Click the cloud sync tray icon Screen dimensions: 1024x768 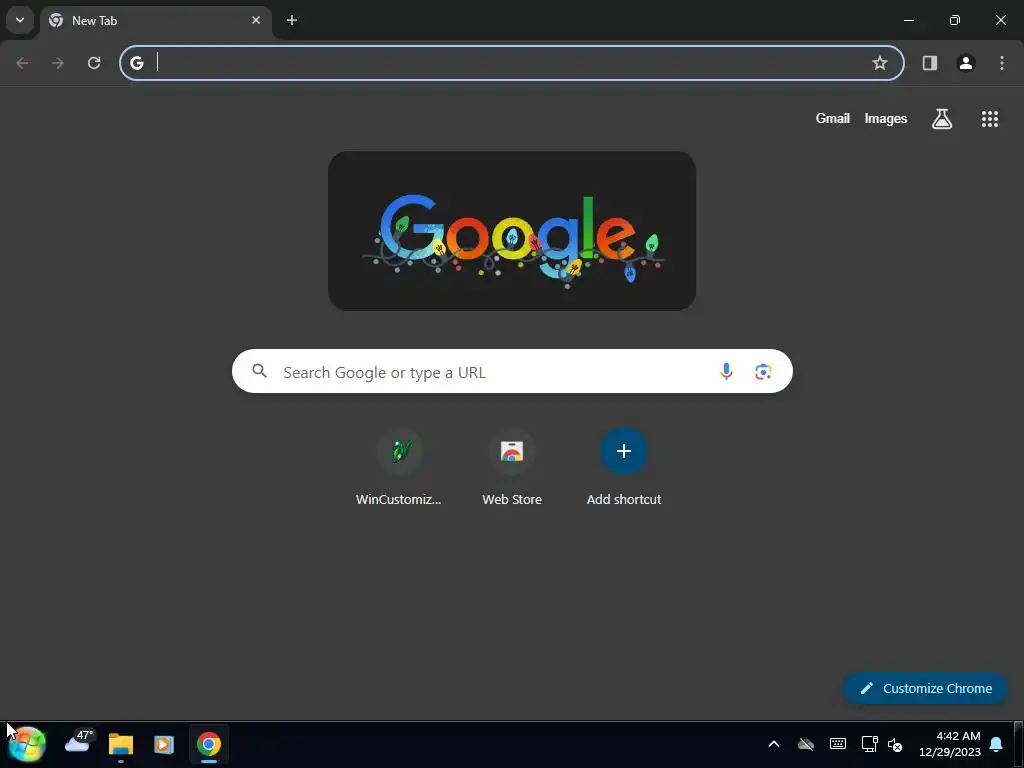(806, 744)
